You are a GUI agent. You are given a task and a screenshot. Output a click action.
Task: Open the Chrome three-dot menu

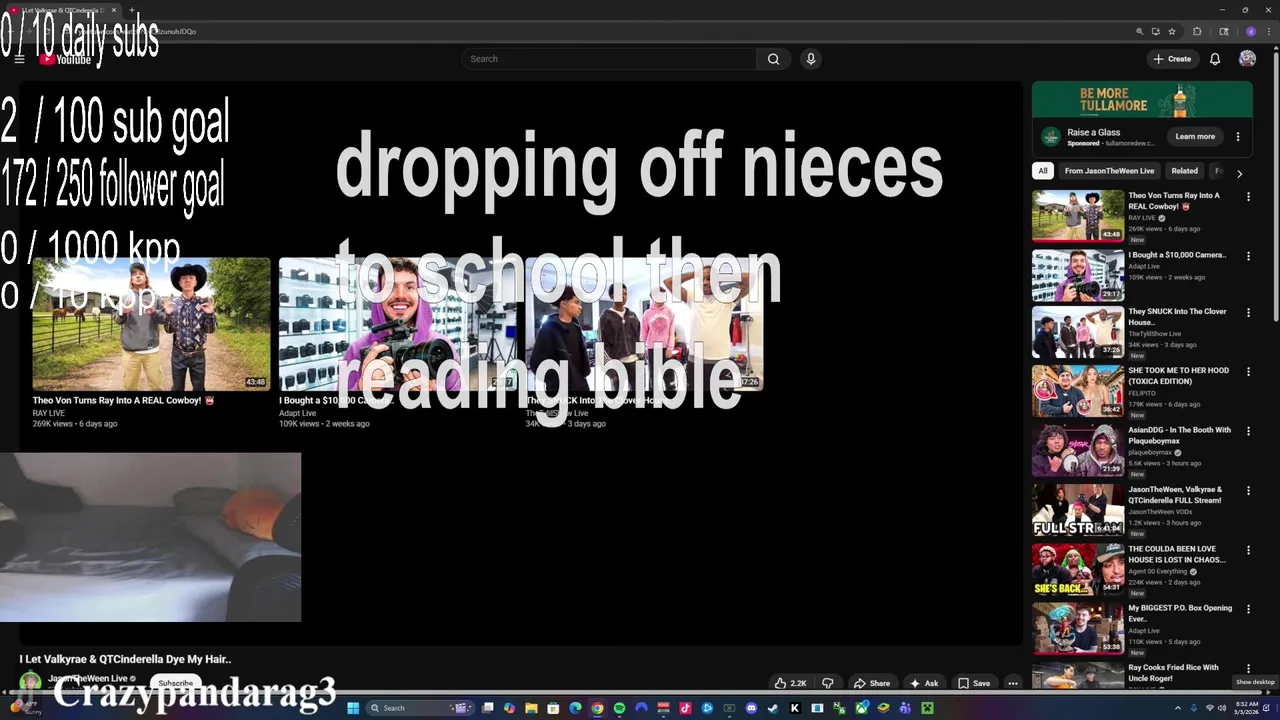tap(1269, 31)
